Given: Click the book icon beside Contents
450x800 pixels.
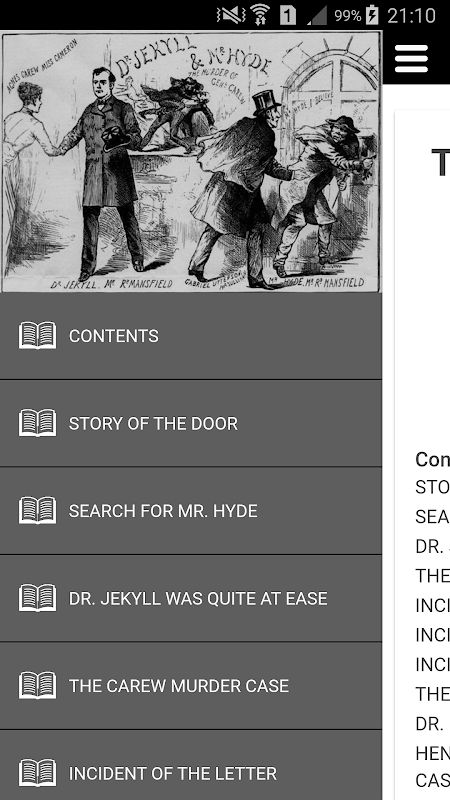Looking at the screenshot, I should point(37,335).
